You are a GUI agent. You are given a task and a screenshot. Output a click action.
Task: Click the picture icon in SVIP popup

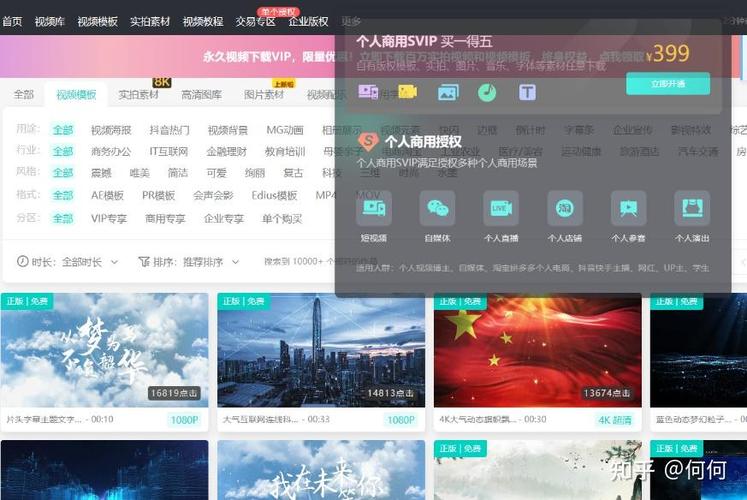[x=448, y=92]
